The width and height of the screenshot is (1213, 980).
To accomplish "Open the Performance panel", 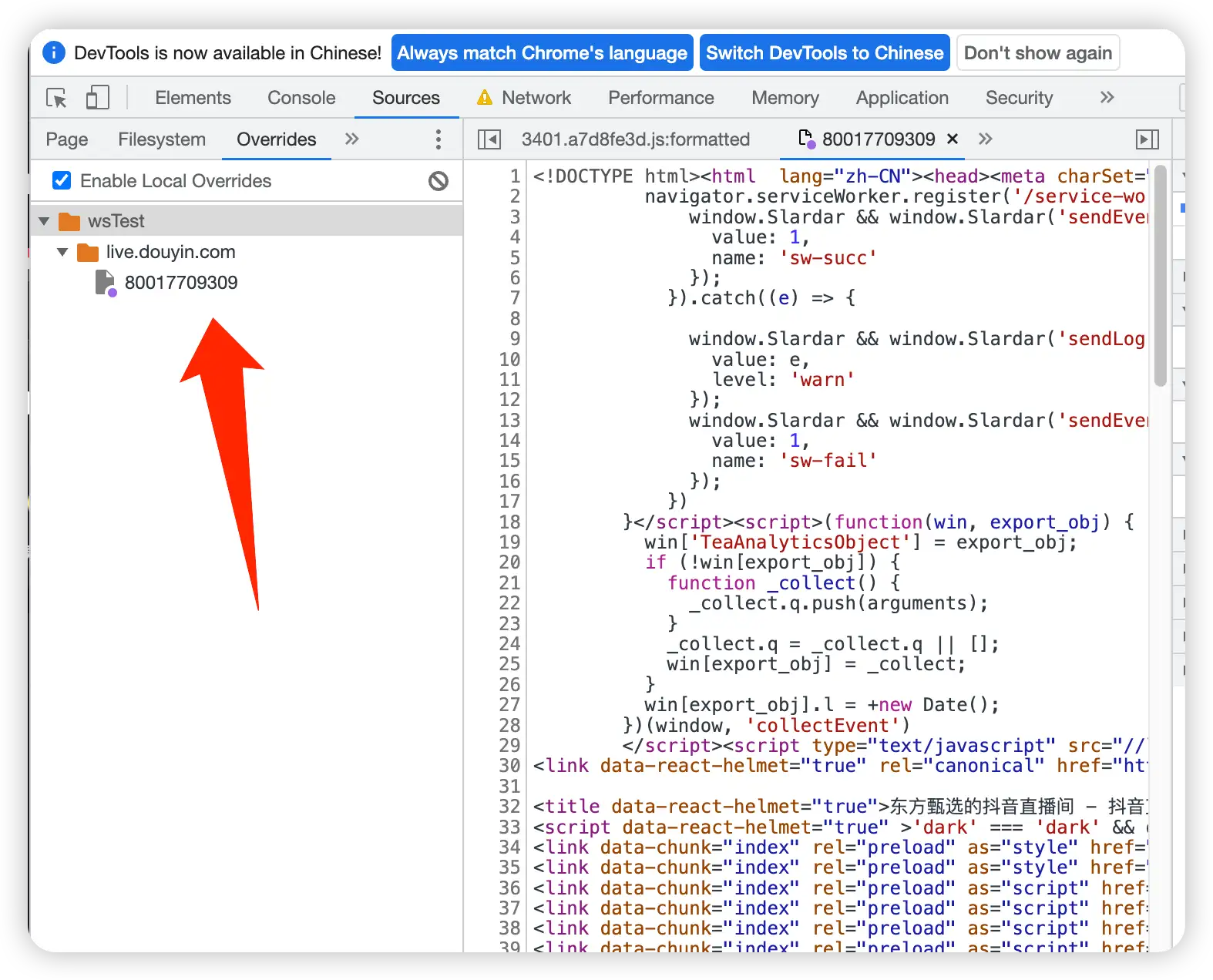I will click(x=661, y=98).
